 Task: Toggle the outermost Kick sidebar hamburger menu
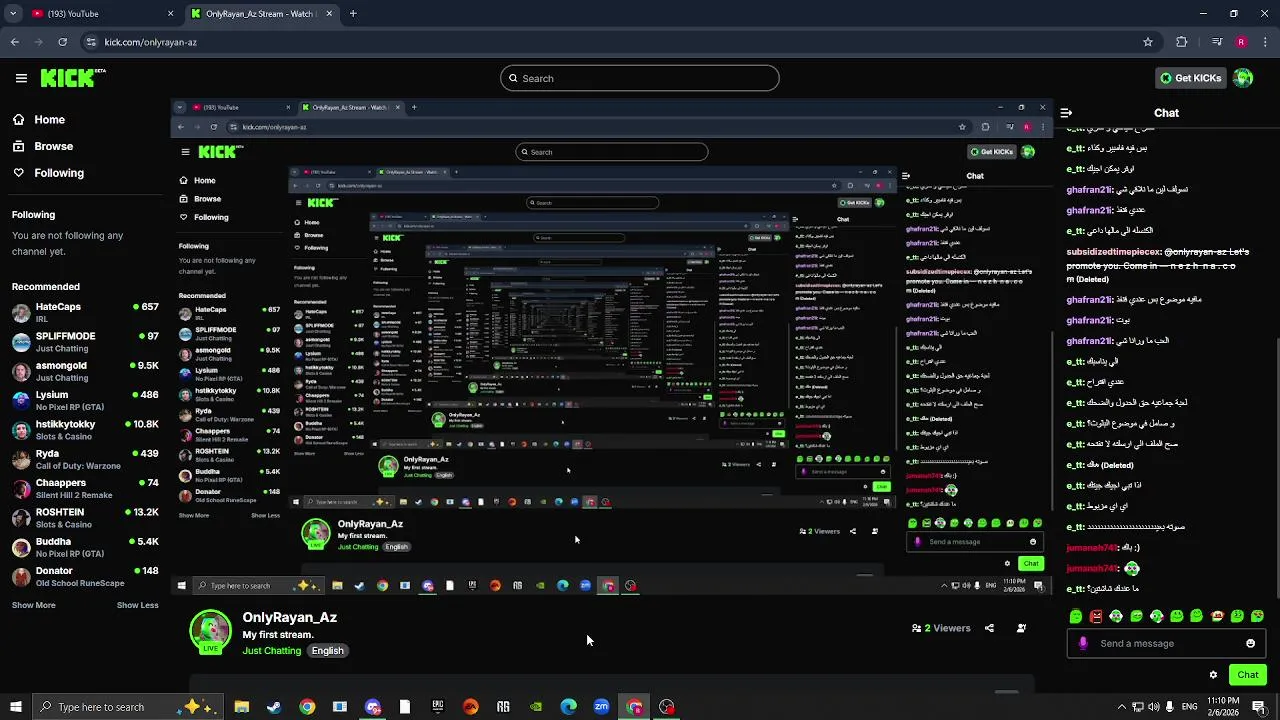pos(21,78)
